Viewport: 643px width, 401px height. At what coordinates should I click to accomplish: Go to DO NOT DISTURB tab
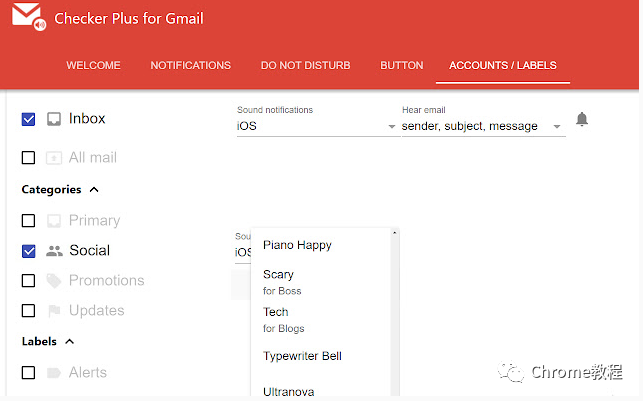coord(306,65)
